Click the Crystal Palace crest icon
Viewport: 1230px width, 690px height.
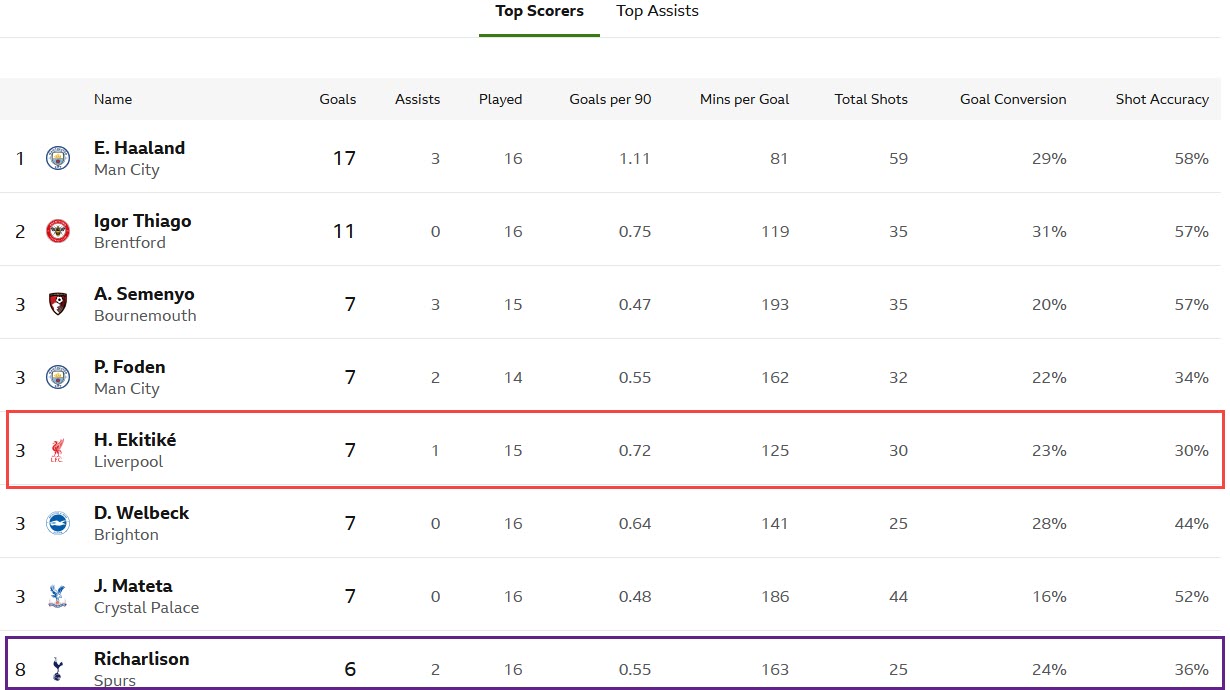(x=58, y=597)
